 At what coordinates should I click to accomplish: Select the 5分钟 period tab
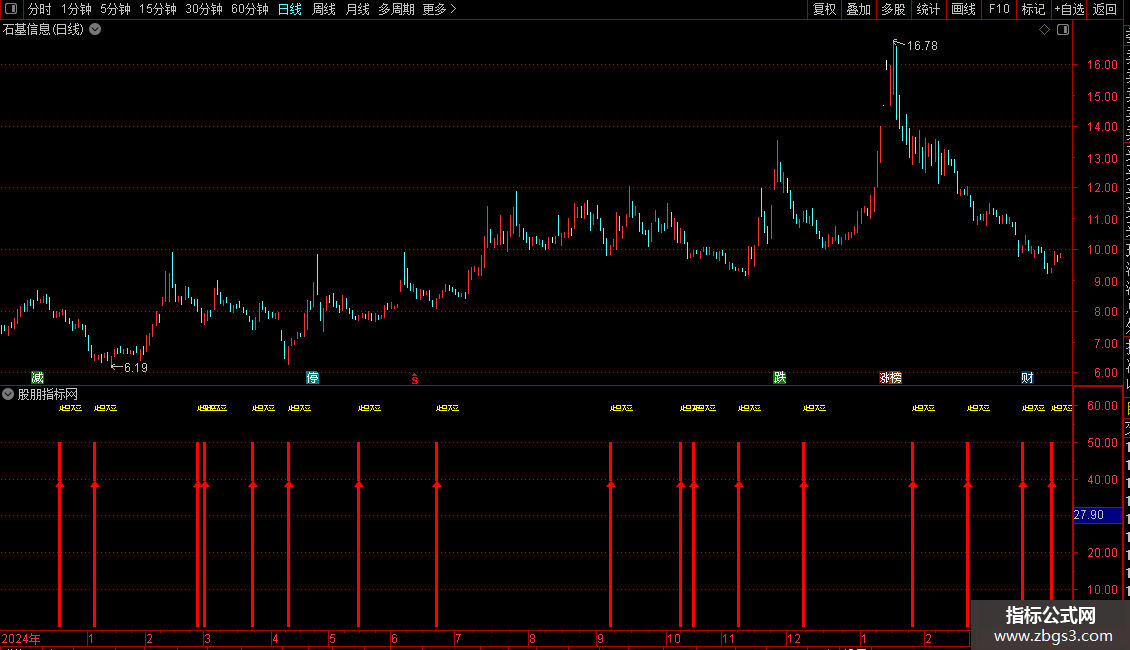115,9
